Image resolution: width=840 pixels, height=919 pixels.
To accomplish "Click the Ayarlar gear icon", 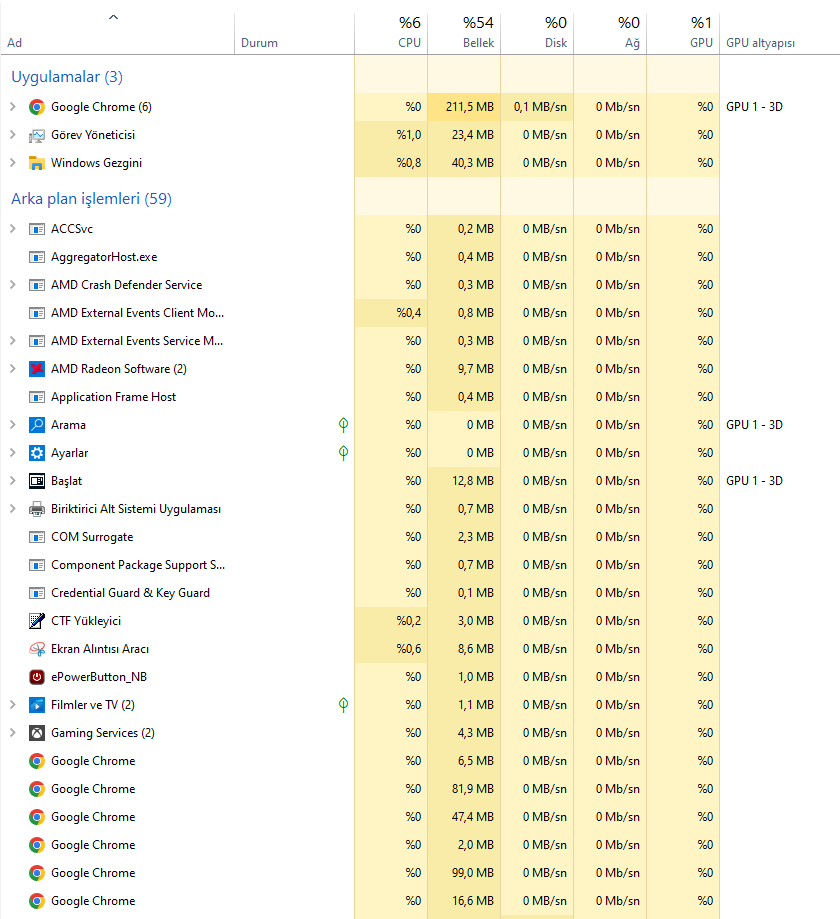I will coord(37,453).
